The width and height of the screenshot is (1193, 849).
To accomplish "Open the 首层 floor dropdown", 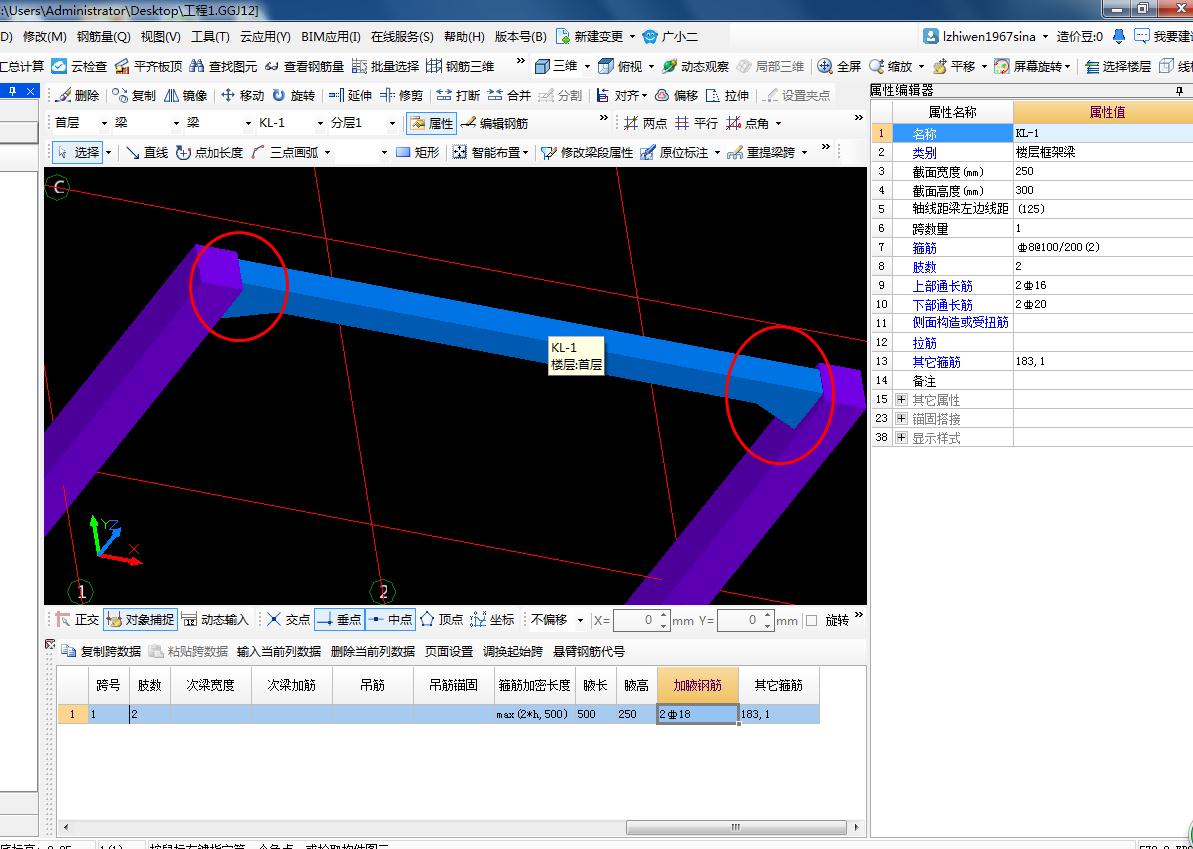I will 104,123.
